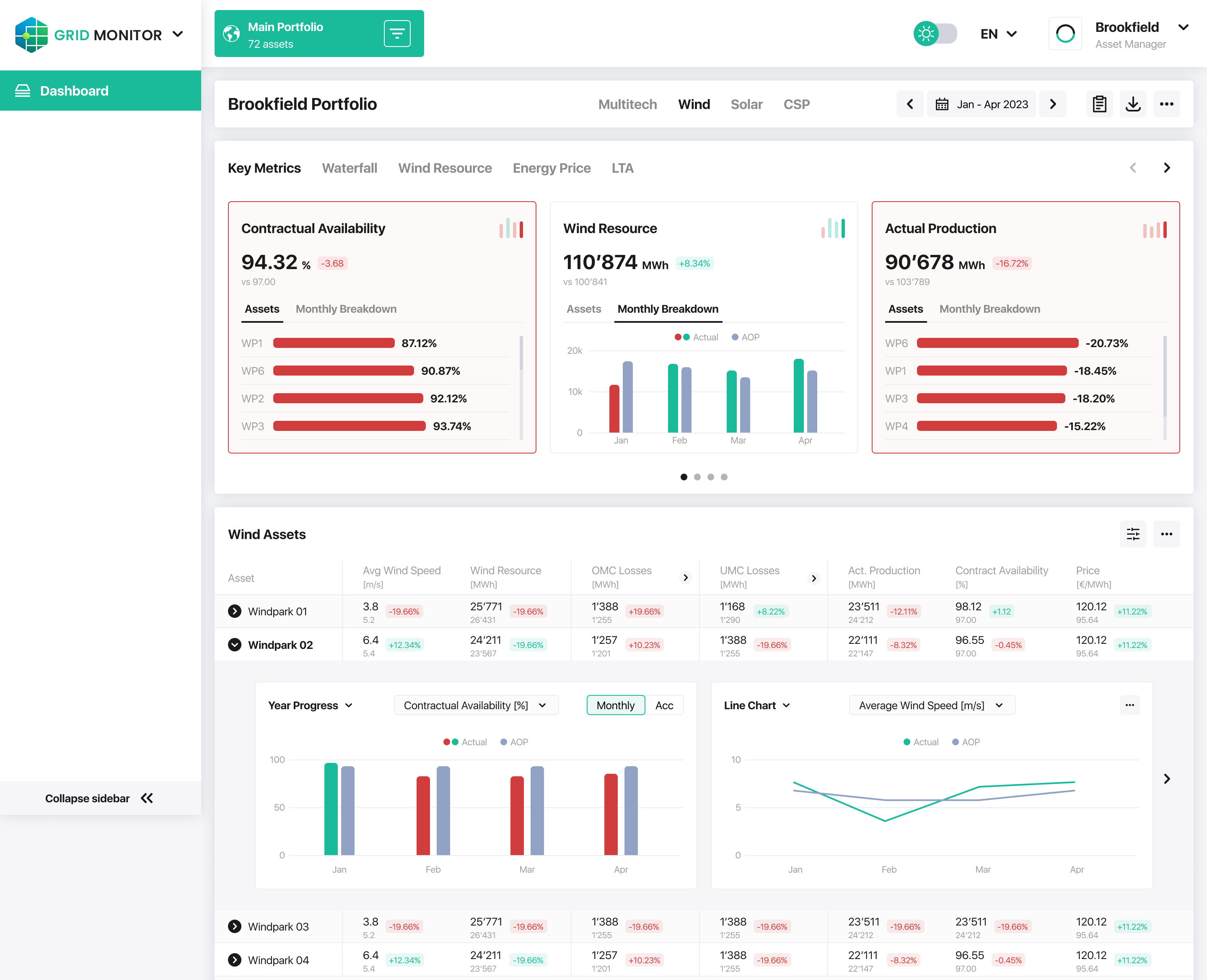Open the Contractual Availability [%] dropdown
The height and width of the screenshot is (980, 1207).
pos(476,705)
